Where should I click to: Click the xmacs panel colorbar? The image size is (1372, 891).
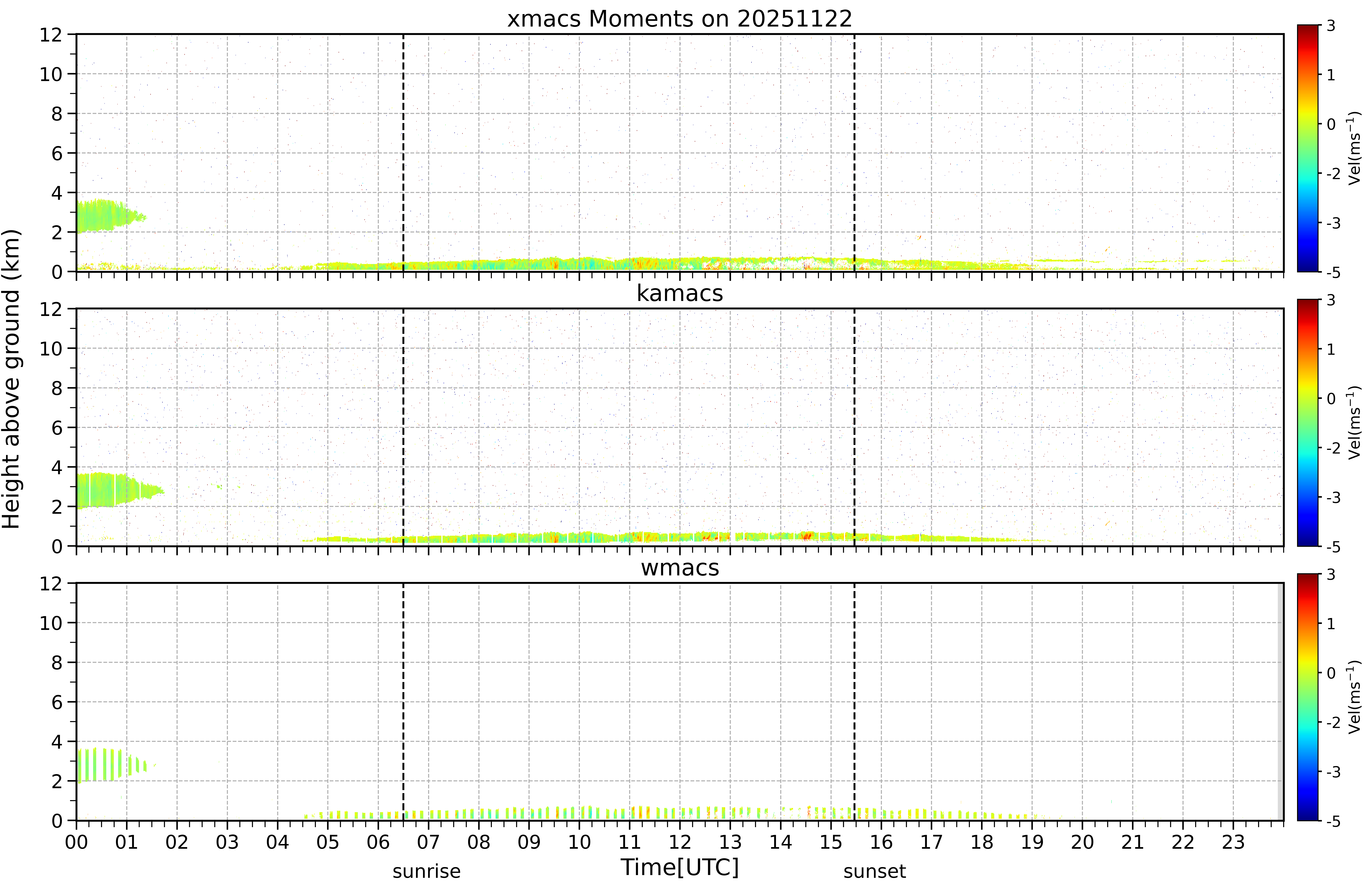click(x=1307, y=148)
